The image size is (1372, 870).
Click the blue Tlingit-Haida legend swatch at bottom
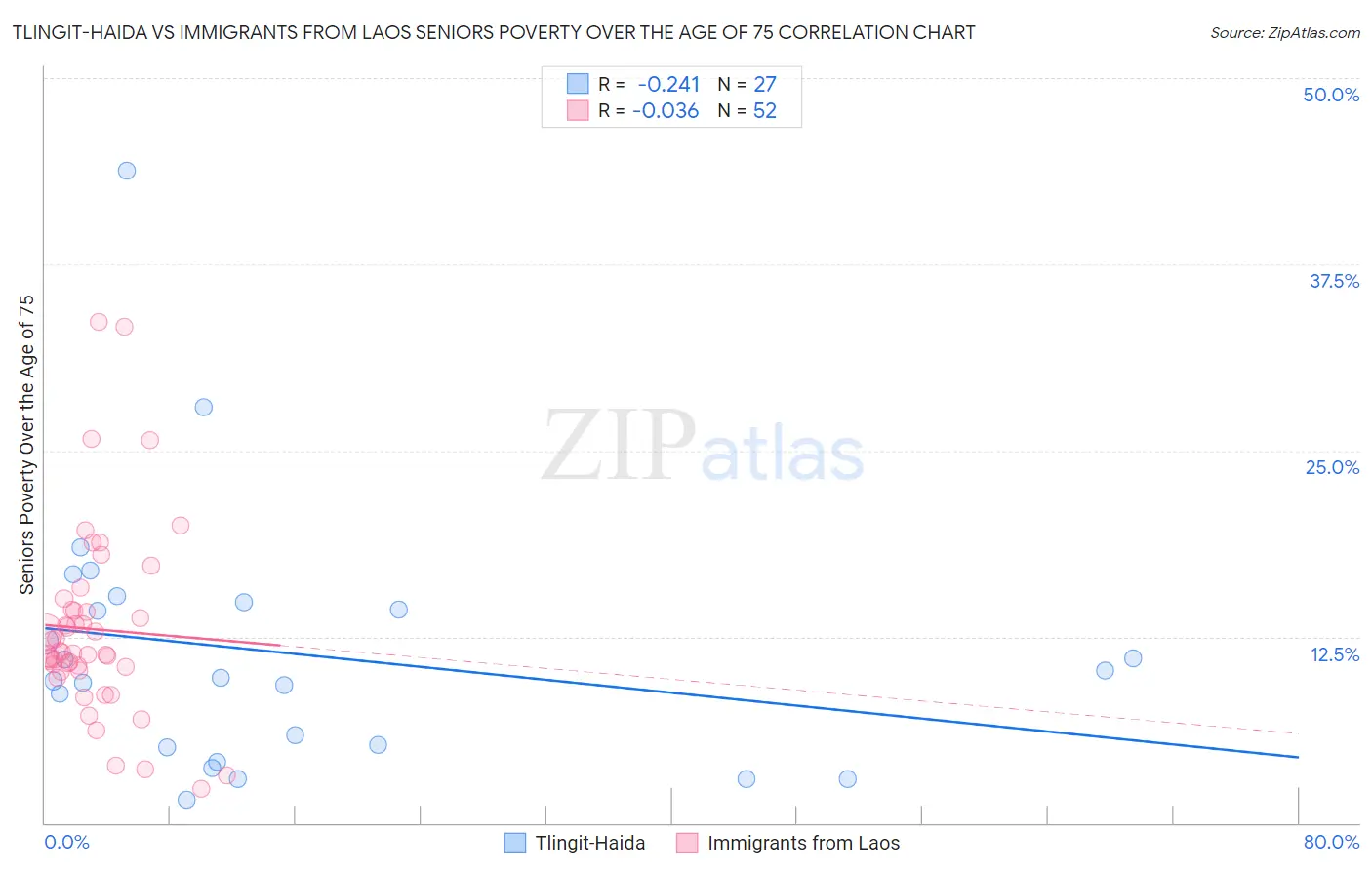(515, 843)
